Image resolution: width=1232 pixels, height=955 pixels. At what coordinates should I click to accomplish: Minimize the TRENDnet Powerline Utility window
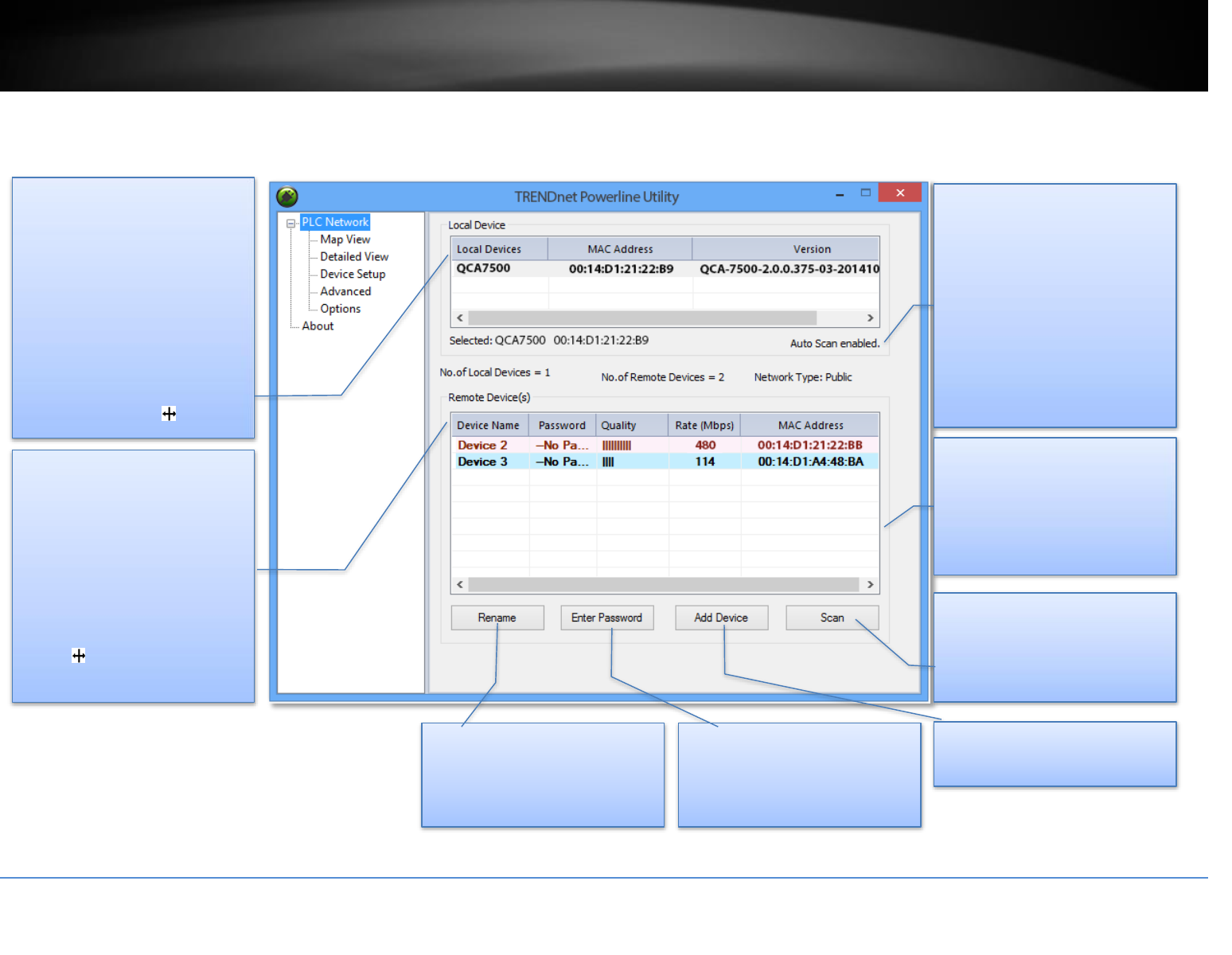click(x=840, y=193)
